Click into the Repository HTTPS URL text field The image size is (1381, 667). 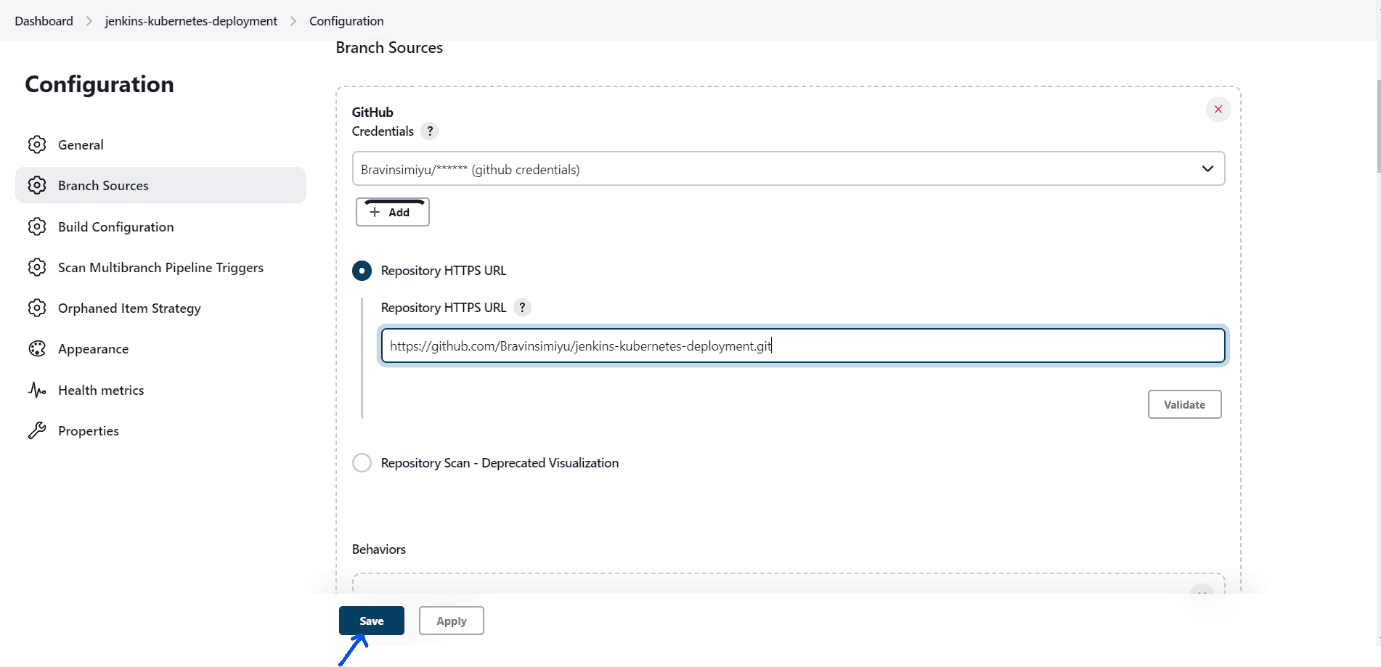[803, 346]
